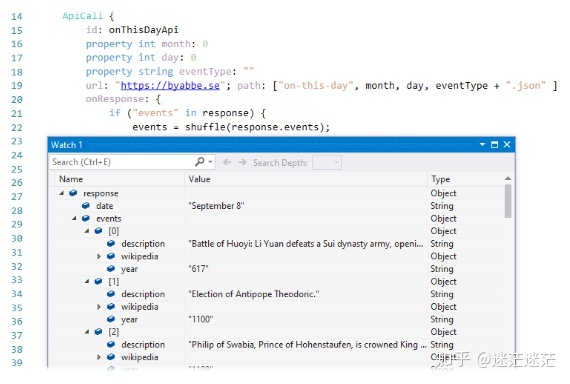Open the https://byabbe.se link in code

pyautogui.click(x=170, y=85)
